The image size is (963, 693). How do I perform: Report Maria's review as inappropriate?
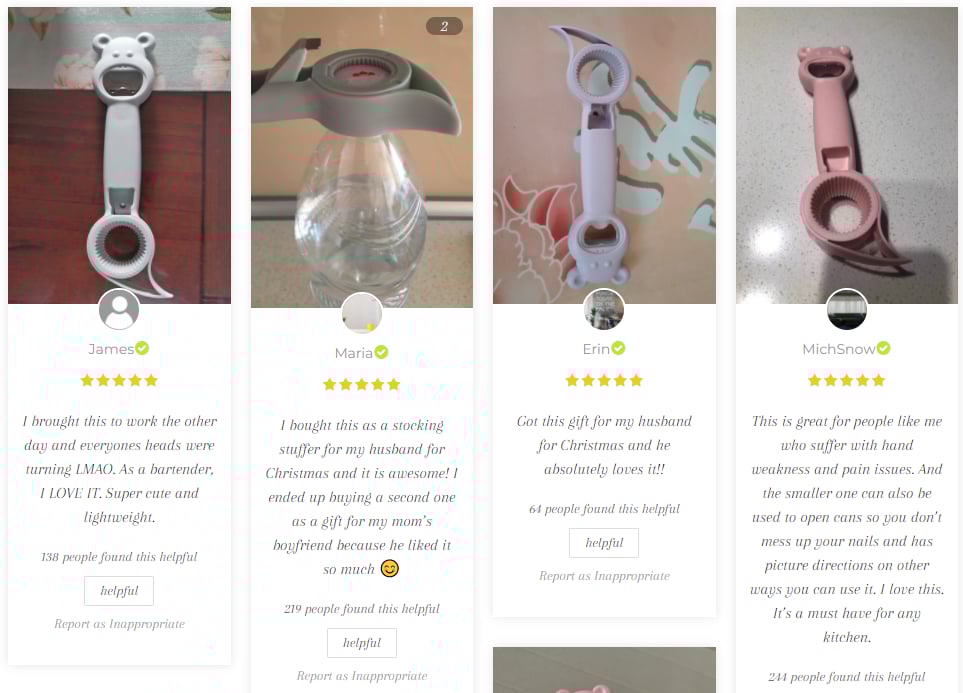tap(362, 676)
